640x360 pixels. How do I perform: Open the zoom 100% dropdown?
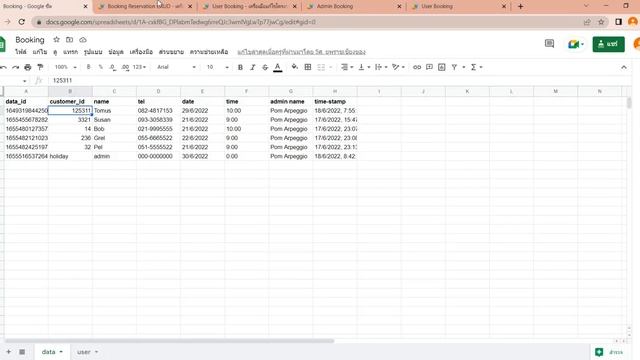[65, 67]
